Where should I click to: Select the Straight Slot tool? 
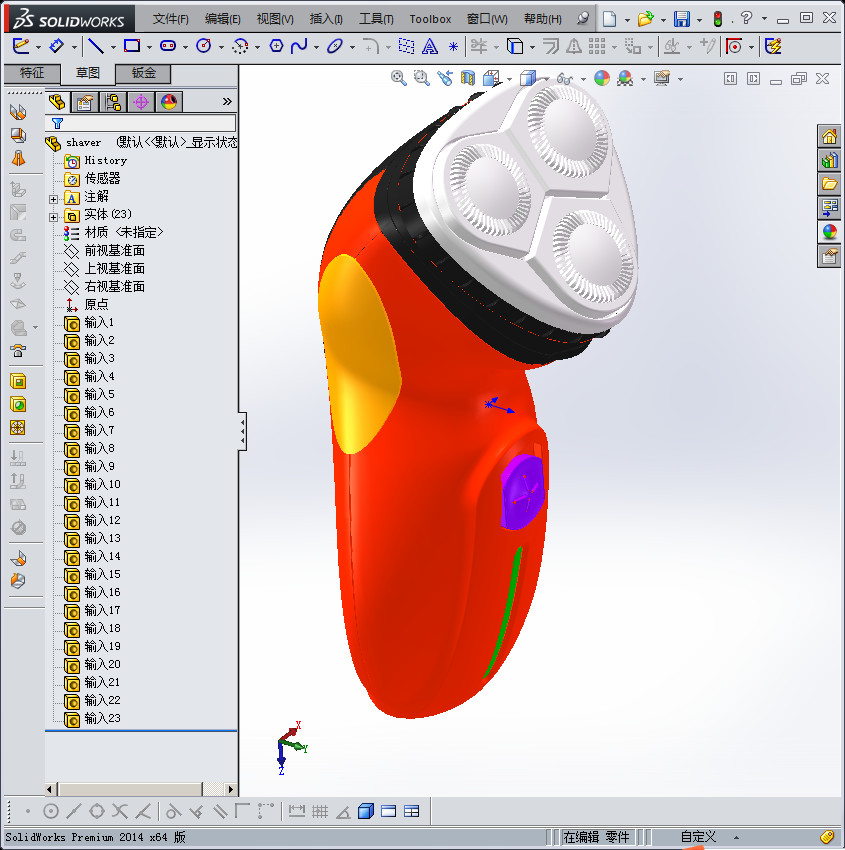click(167, 46)
